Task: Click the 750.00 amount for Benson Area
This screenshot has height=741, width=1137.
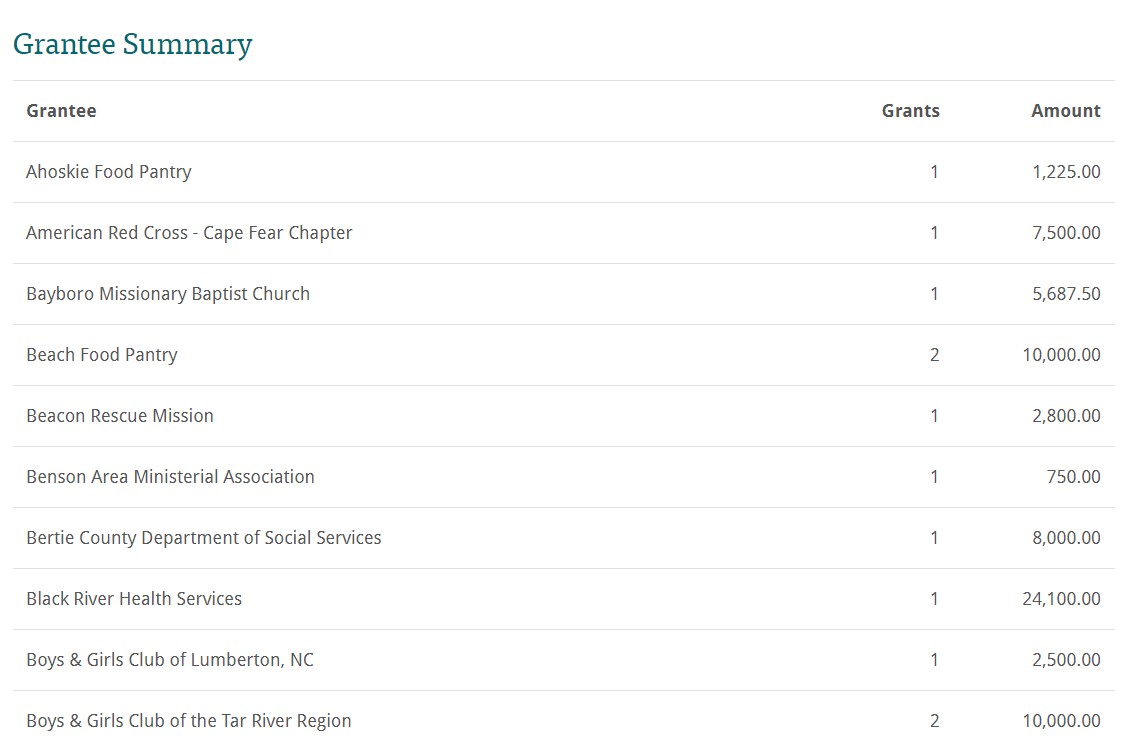Action: [1074, 477]
